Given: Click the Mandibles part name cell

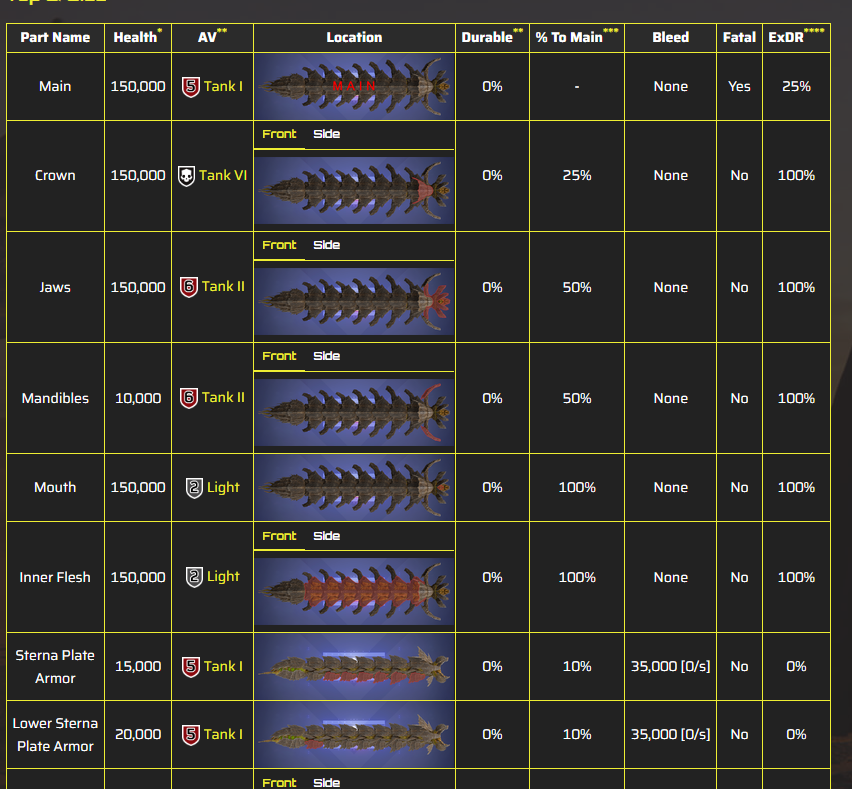Looking at the screenshot, I should click(55, 398).
